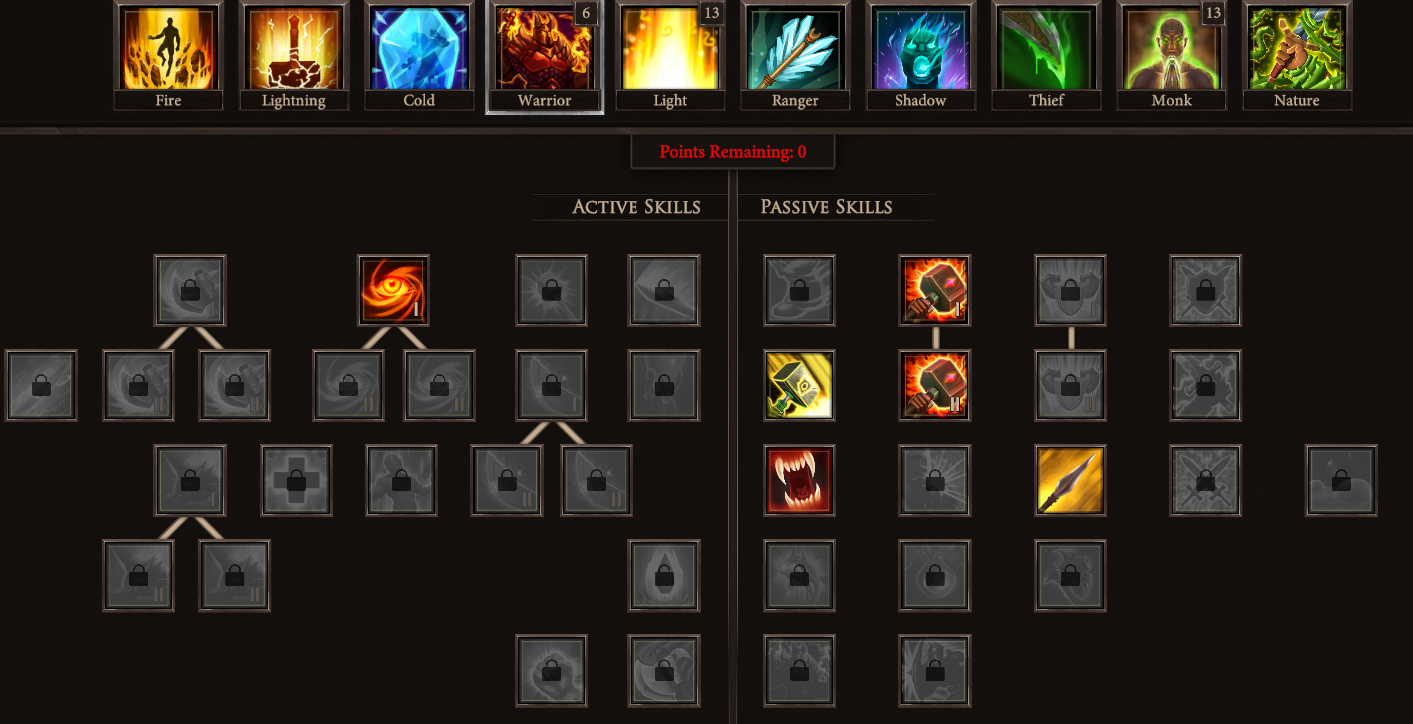Open the Ranger class tree

[795, 55]
